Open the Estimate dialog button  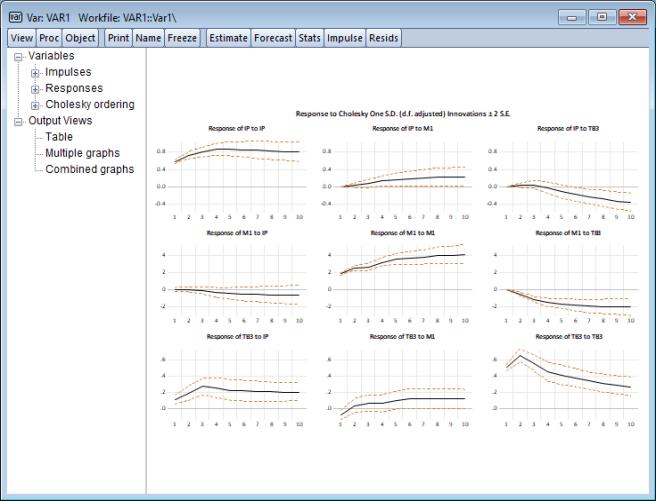click(227, 38)
